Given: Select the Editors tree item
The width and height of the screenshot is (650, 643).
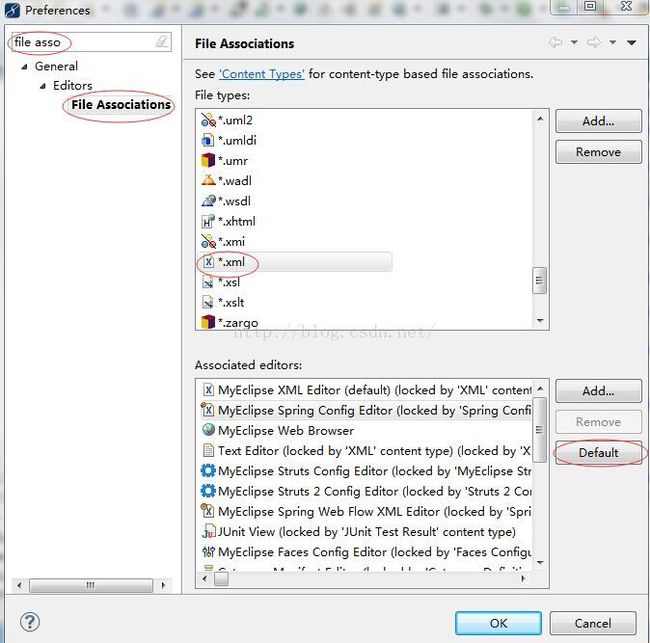Looking at the screenshot, I should 73,86.
